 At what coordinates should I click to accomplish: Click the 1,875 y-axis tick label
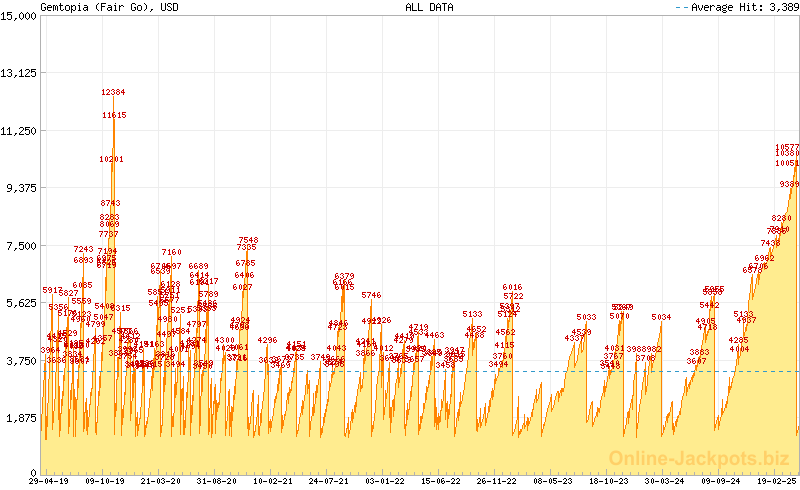coord(22,419)
